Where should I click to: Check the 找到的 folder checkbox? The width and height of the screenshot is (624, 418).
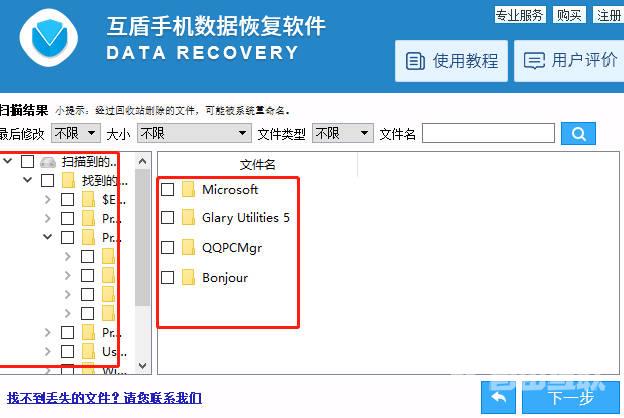click(47, 180)
